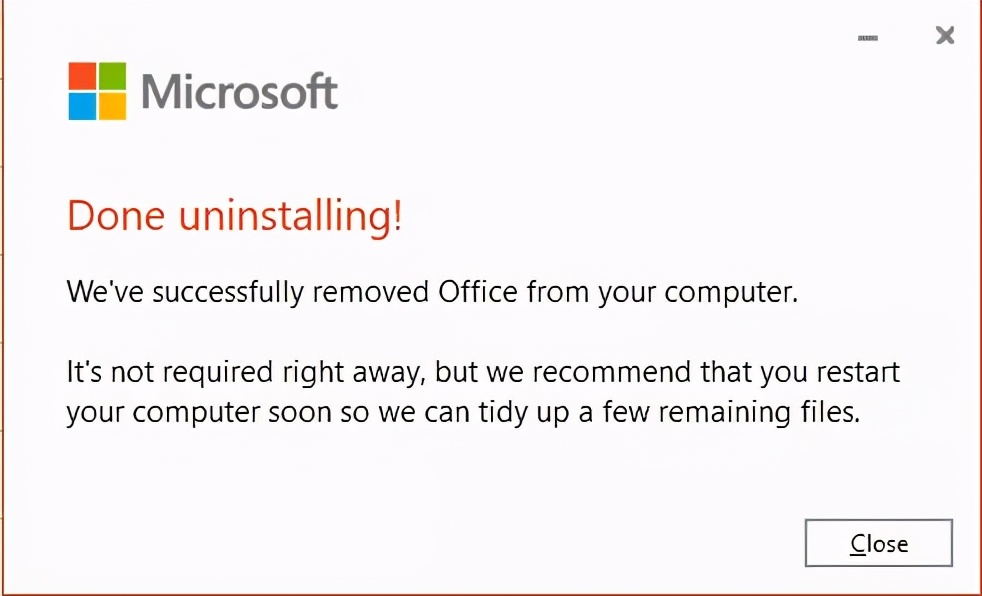Click the yellow square of Microsoft logo
The image size is (982, 596).
pos(113,106)
